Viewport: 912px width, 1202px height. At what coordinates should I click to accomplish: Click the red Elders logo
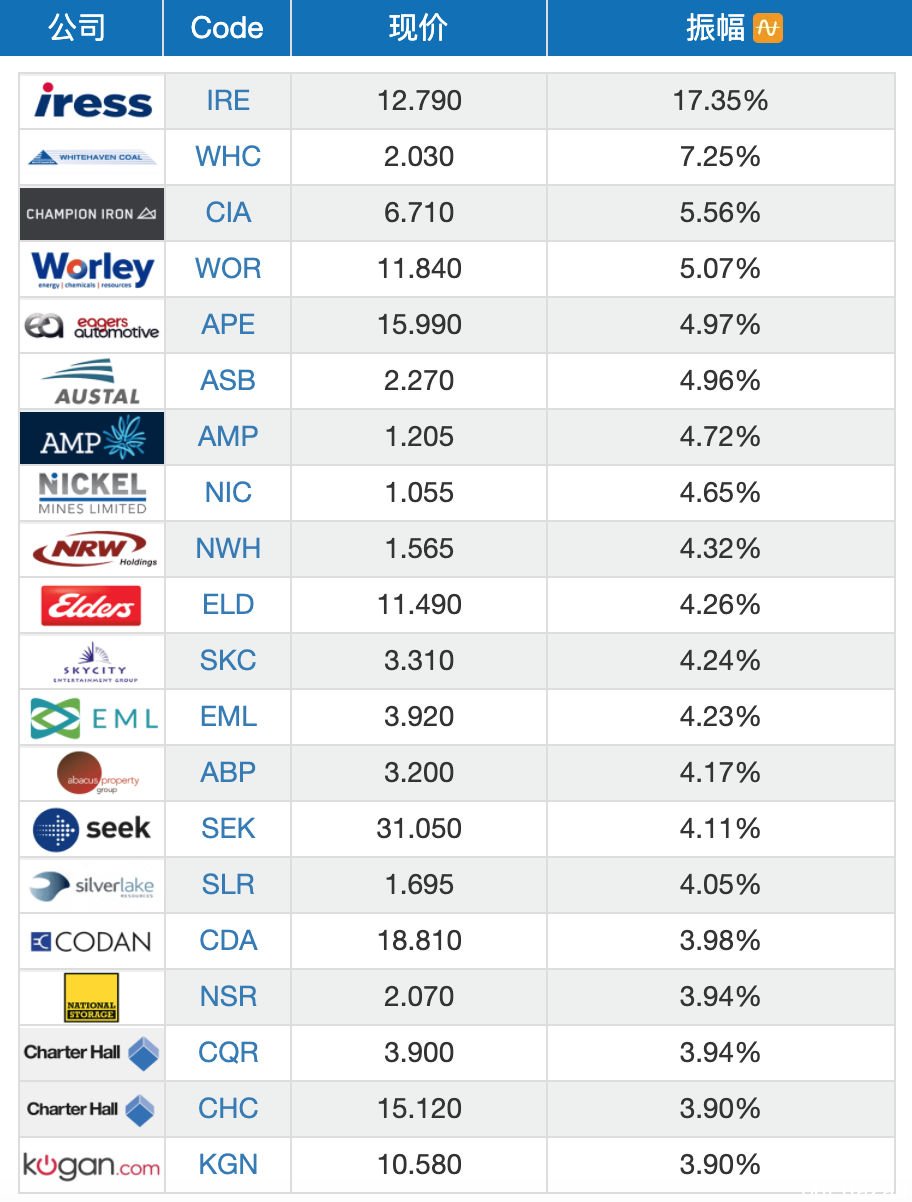(92, 605)
